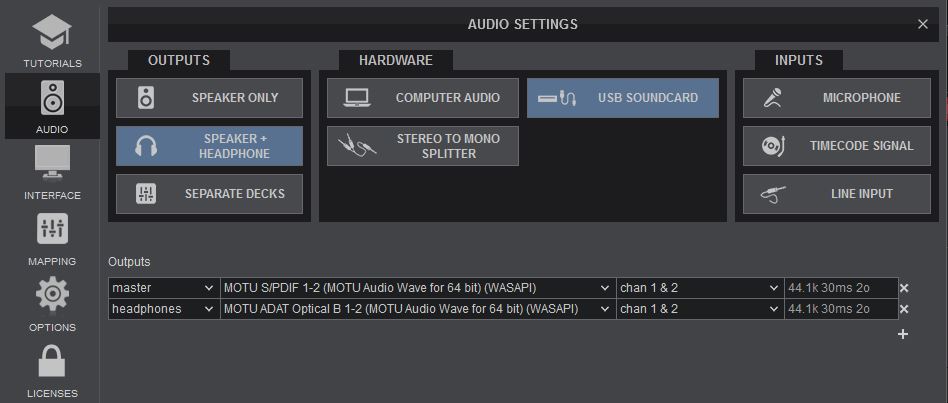Select Computer Audio hardware option
The width and height of the screenshot is (948, 403).
tap(423, 98)
